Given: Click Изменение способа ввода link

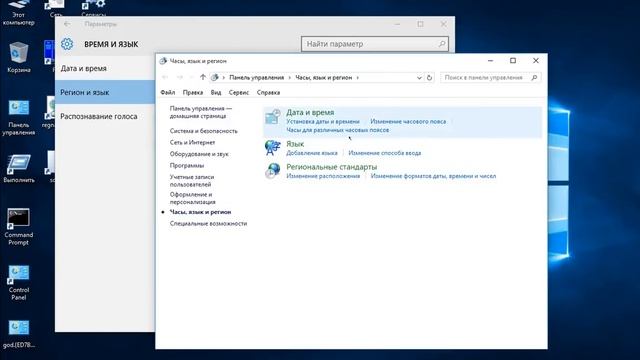Looking at the screenshot, I should (x=384, y=153).
